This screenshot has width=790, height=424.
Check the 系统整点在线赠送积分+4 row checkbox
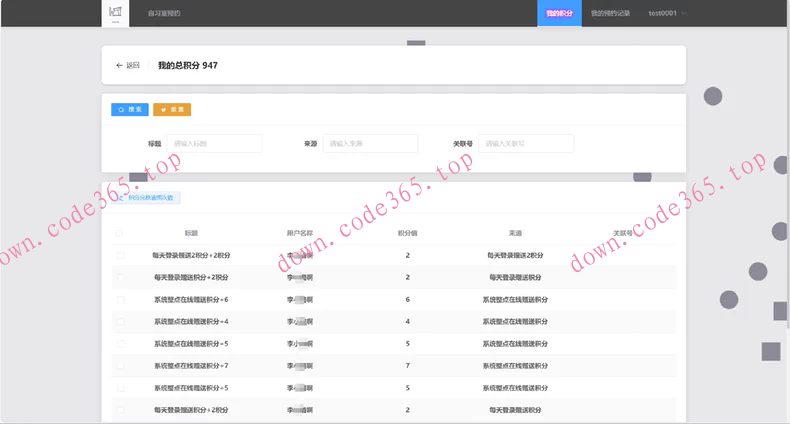(x=120, y=322)
